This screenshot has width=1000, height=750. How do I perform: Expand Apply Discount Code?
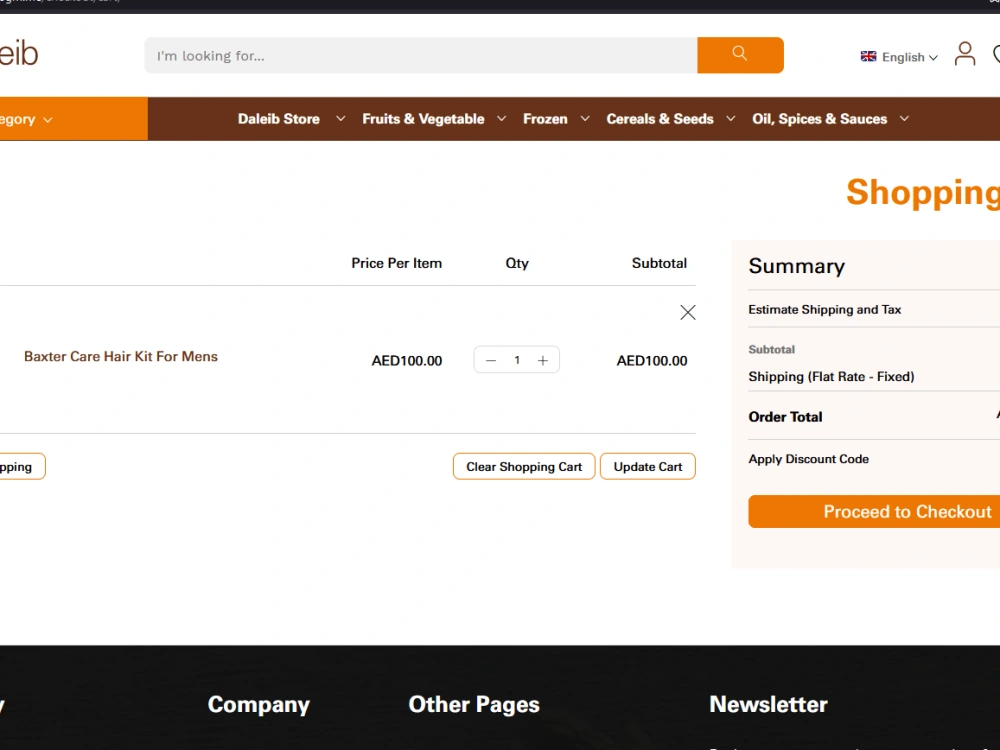point(808,459)
